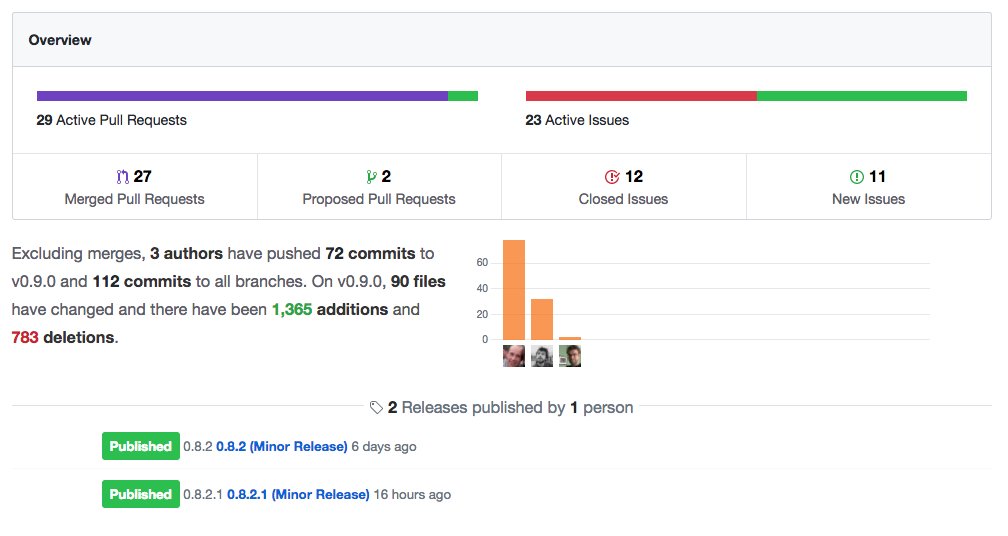The width and height of the screenshot is (1008, 536).
Task: Click the green segment of pull requests bar
Action: pyautogui.click(x=463, y=96)
